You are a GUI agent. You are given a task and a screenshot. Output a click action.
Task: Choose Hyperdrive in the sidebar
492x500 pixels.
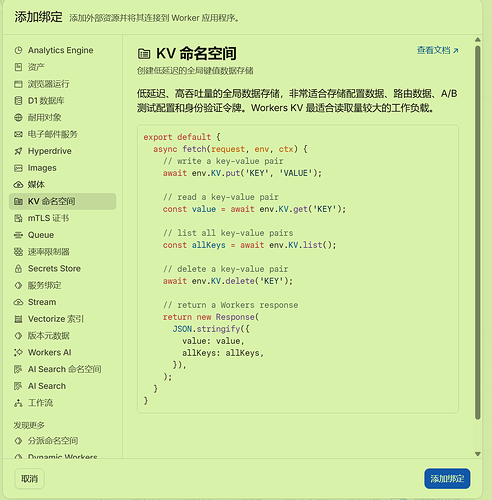coord(63,151)
